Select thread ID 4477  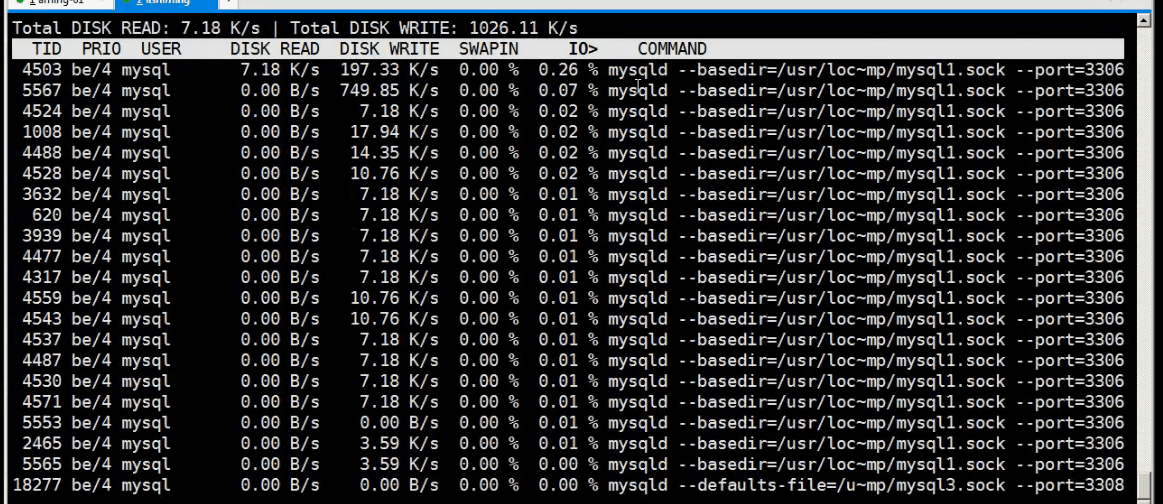click(42, 256)
